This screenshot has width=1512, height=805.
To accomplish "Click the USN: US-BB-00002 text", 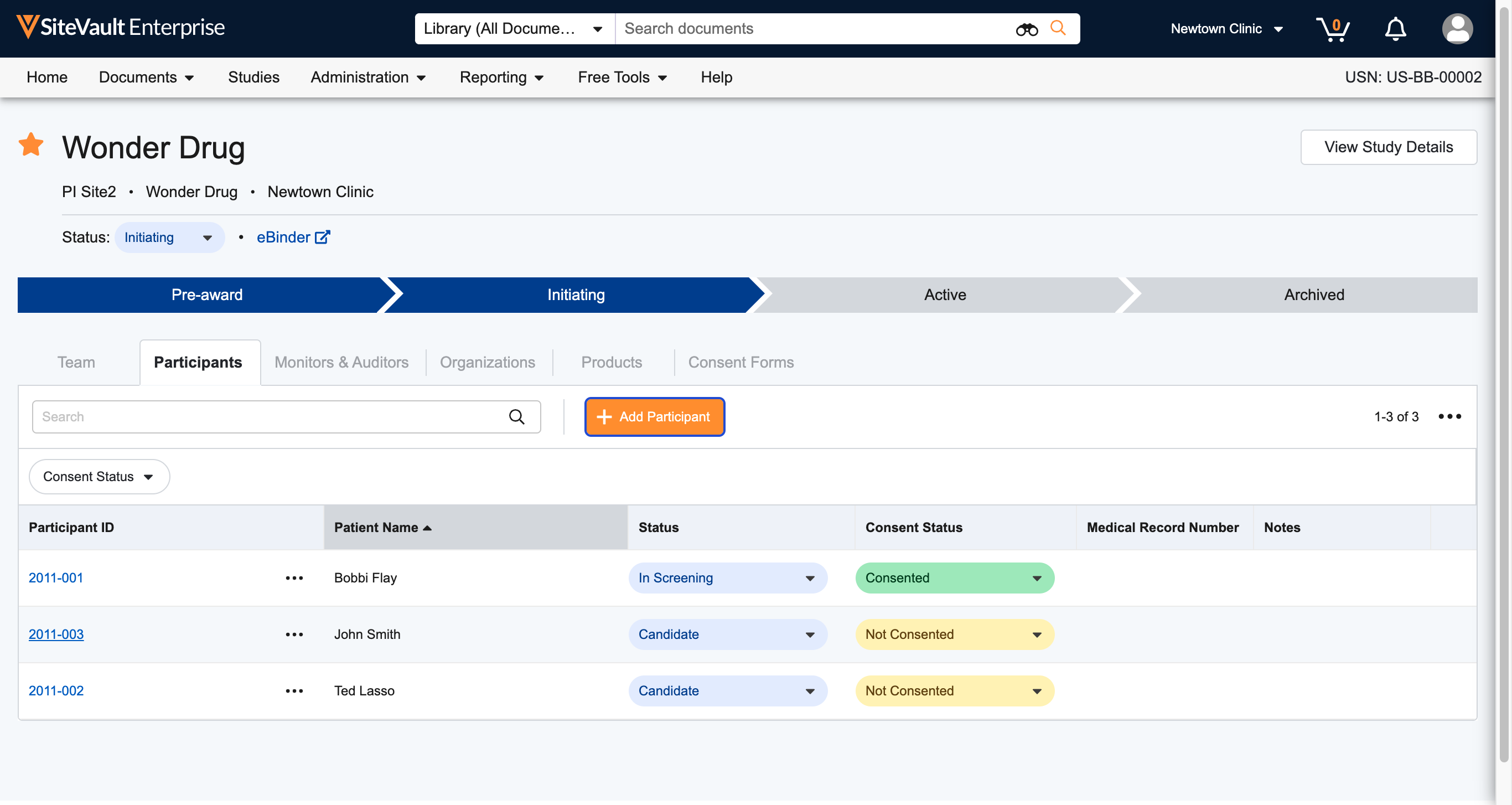I will (x=1413, y=78).
